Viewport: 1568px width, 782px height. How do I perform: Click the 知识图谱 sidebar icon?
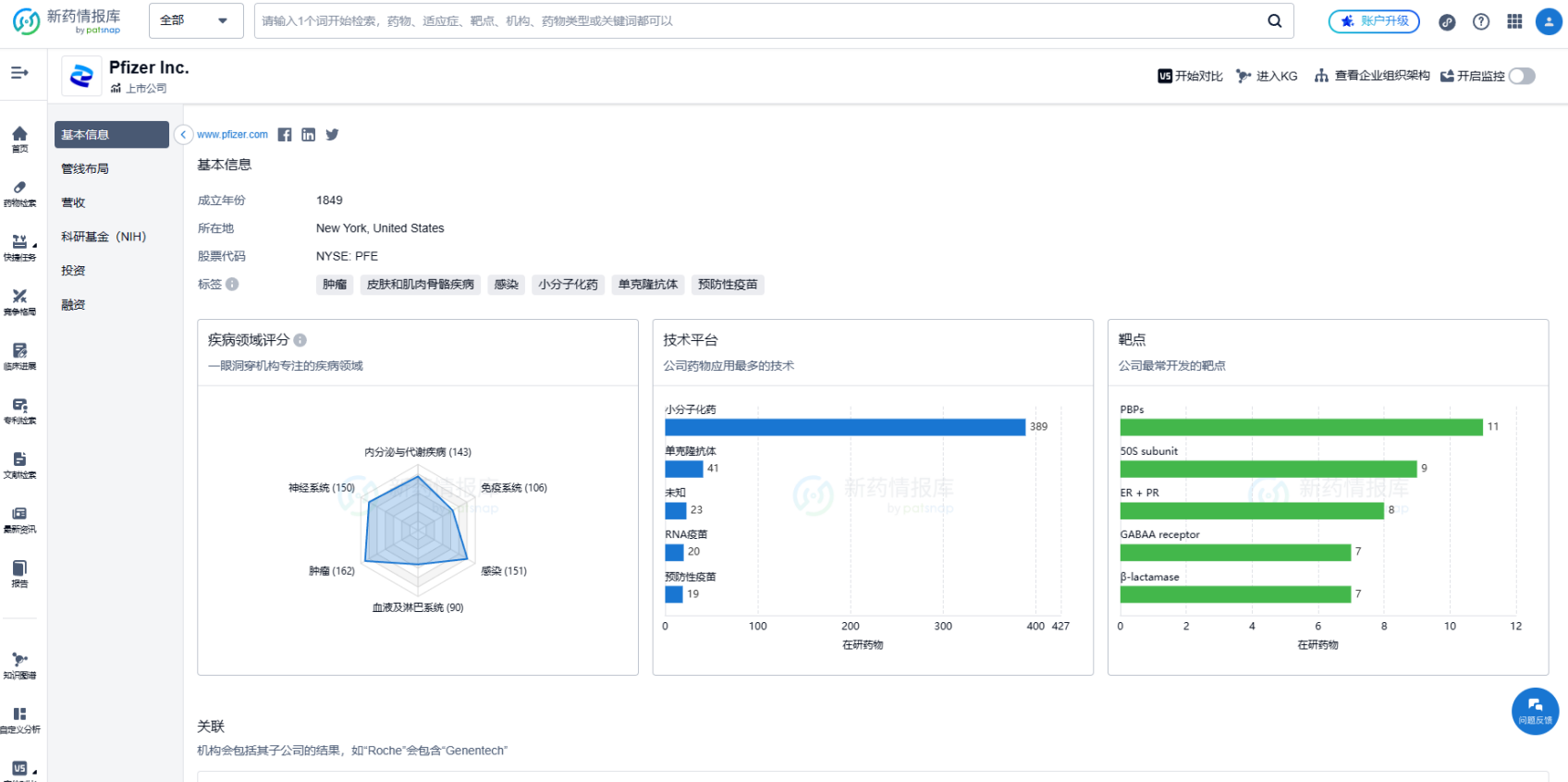tap(19, 665)
